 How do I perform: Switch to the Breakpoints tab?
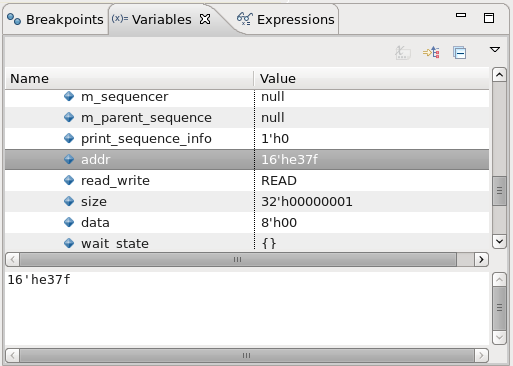pos(55,20)
